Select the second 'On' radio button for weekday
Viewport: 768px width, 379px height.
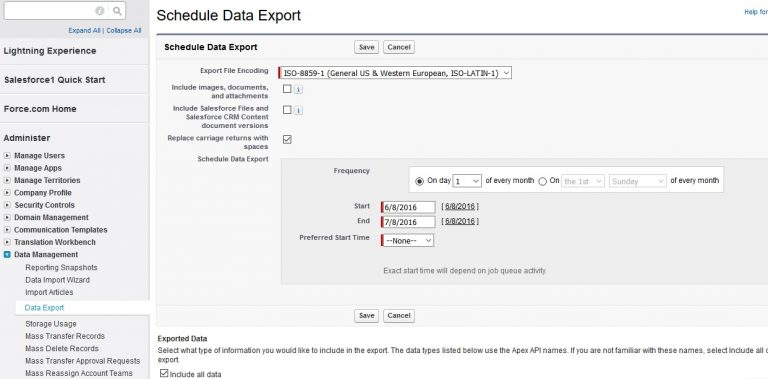click(x=542, y=181)
